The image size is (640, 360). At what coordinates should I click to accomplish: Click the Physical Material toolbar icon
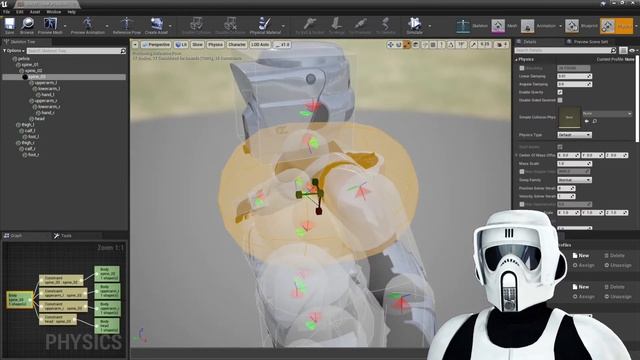(x=265, y=24)
